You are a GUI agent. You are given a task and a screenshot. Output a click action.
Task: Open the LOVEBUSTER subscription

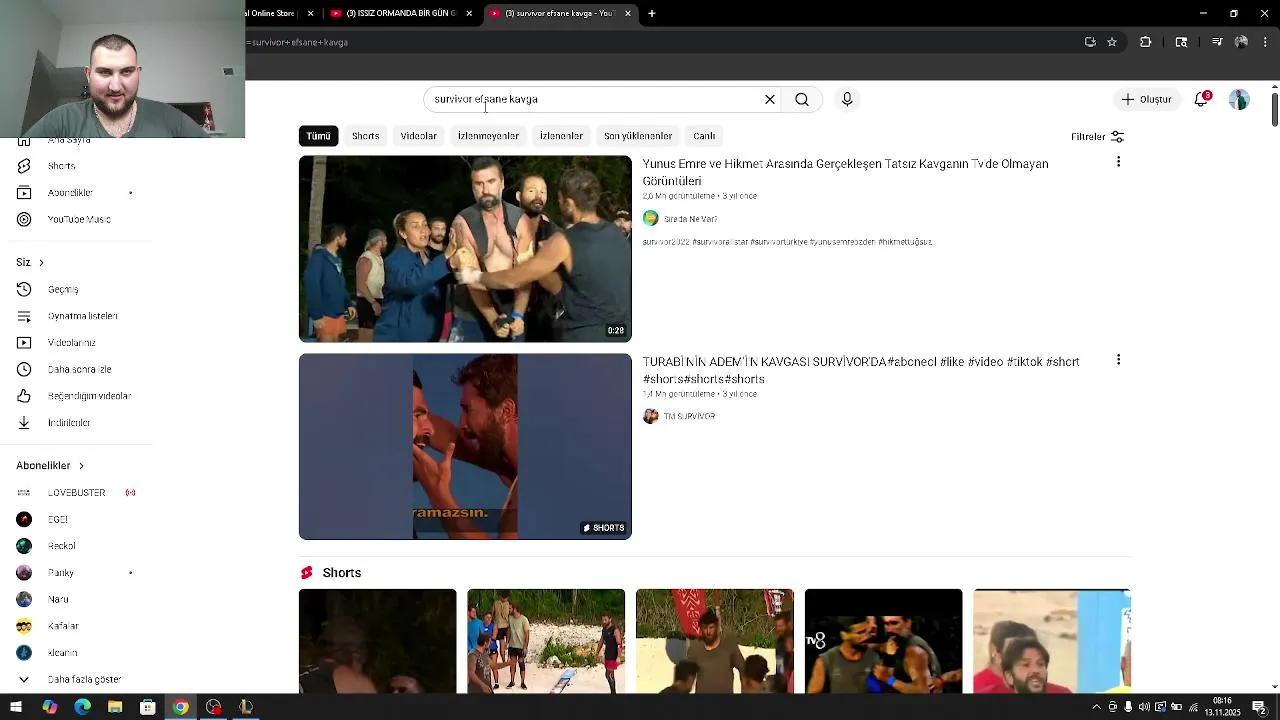[x=76, y=493]
